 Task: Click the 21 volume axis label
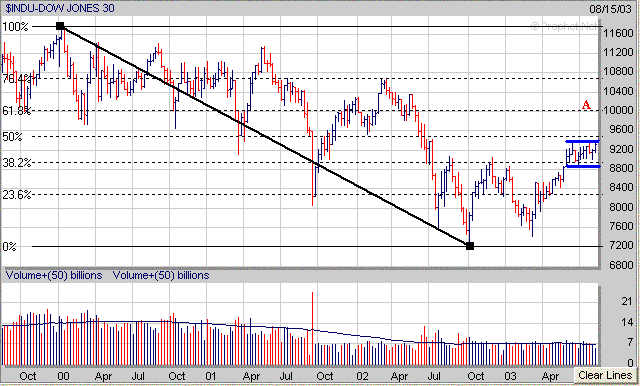tap(627, 301)
